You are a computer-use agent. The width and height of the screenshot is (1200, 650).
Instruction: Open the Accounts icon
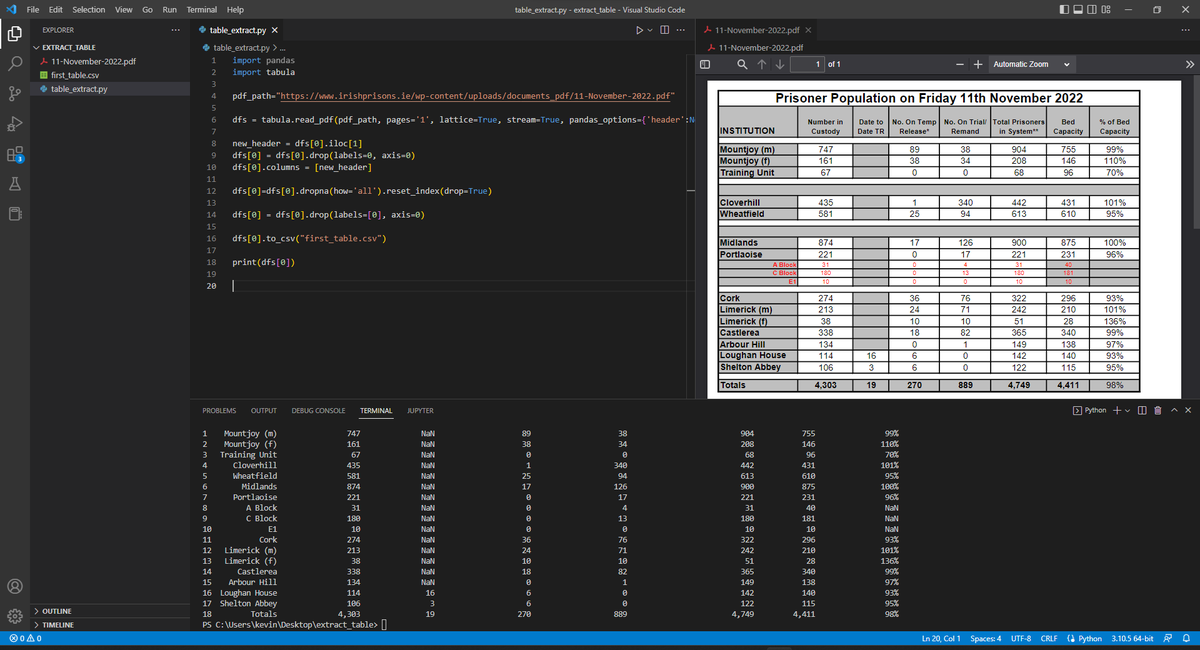click(x=15, y=586)
